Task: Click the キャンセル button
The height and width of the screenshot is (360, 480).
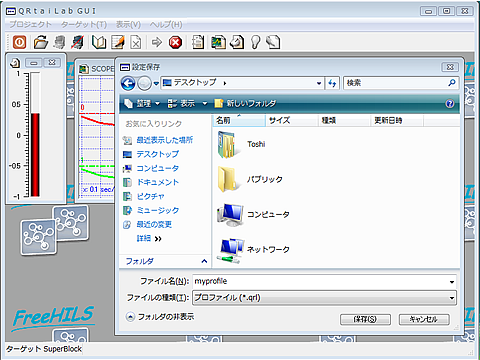Action: (x=424, y=319)
